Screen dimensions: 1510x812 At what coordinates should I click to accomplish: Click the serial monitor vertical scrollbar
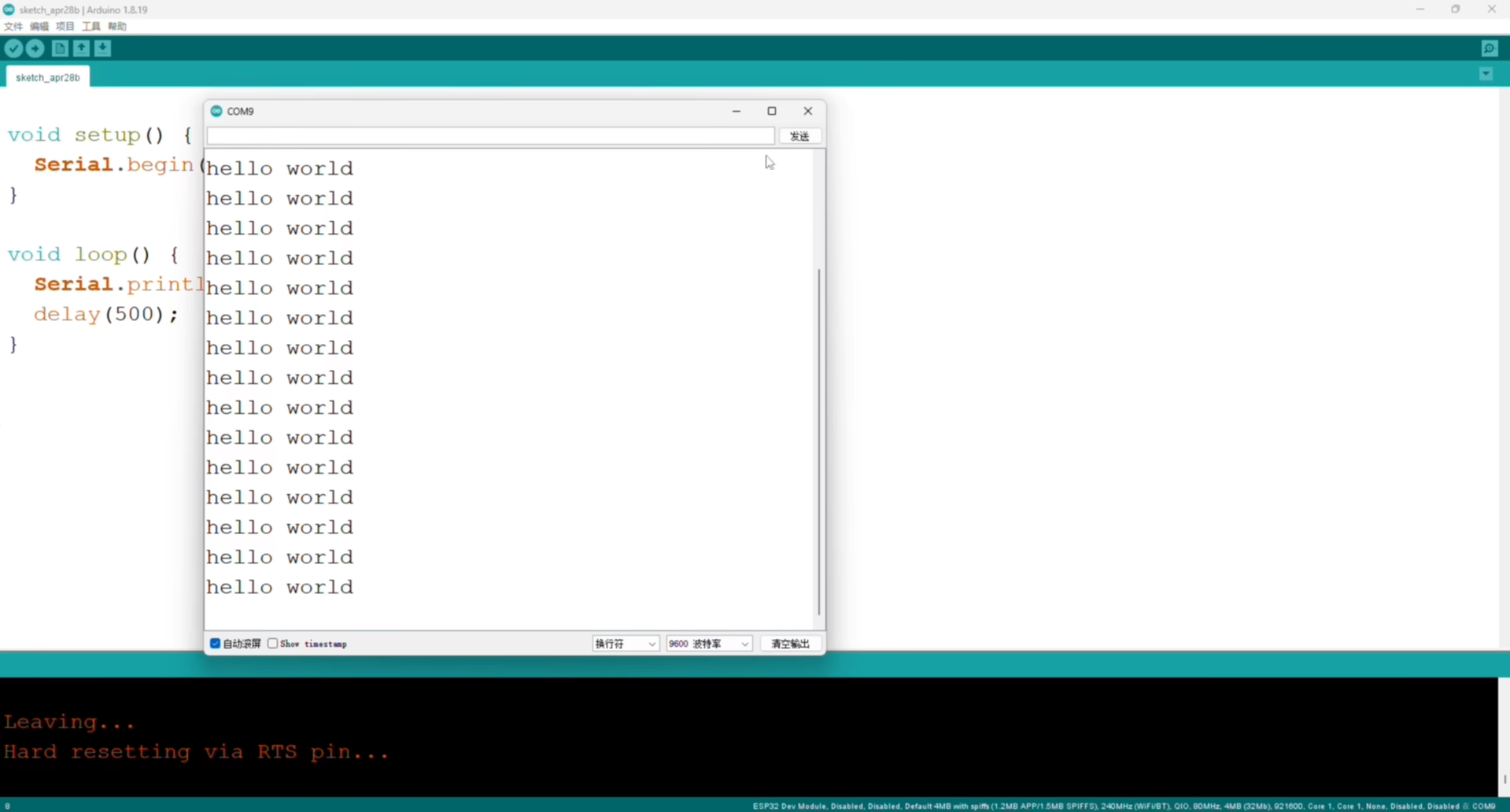point(819,441)
